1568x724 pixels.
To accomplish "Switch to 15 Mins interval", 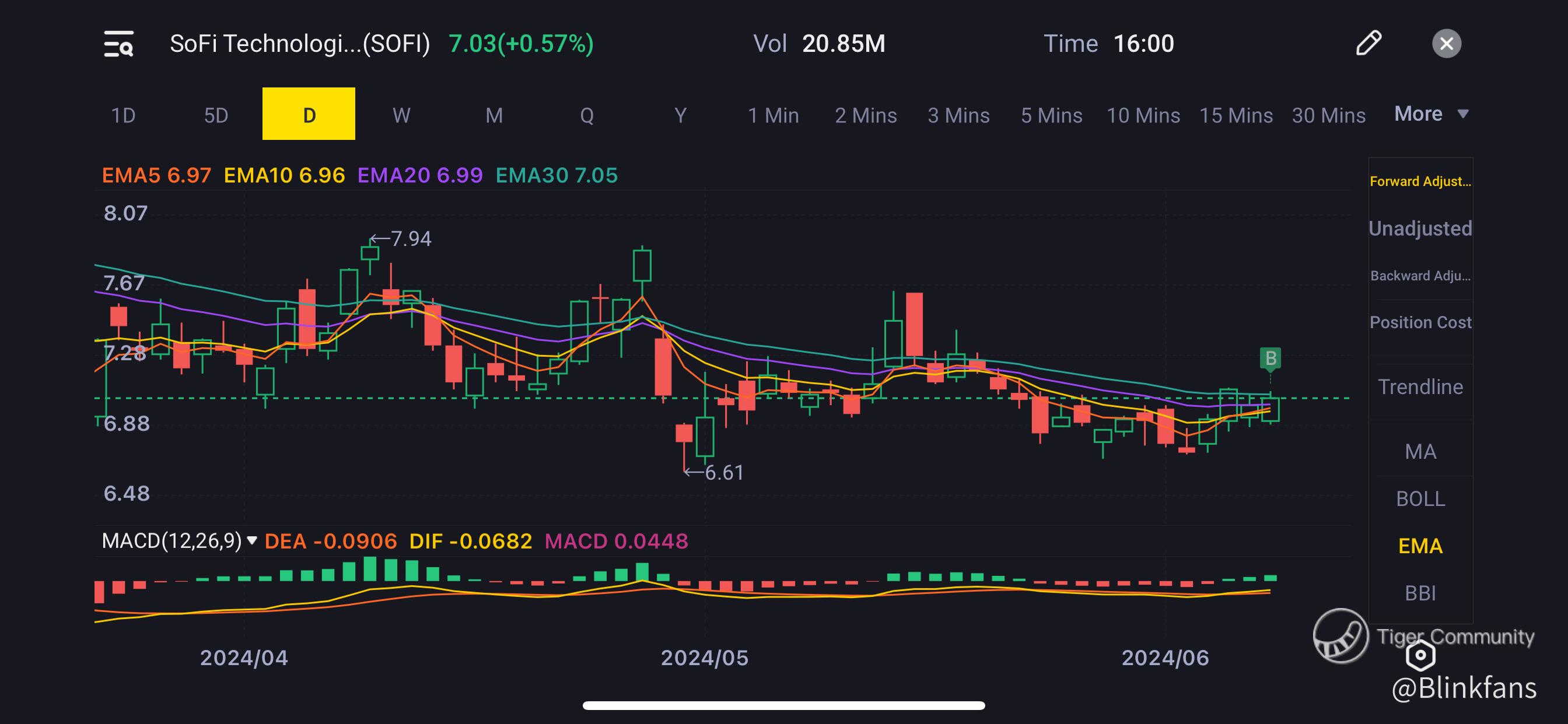I will tap(1235, 115).
